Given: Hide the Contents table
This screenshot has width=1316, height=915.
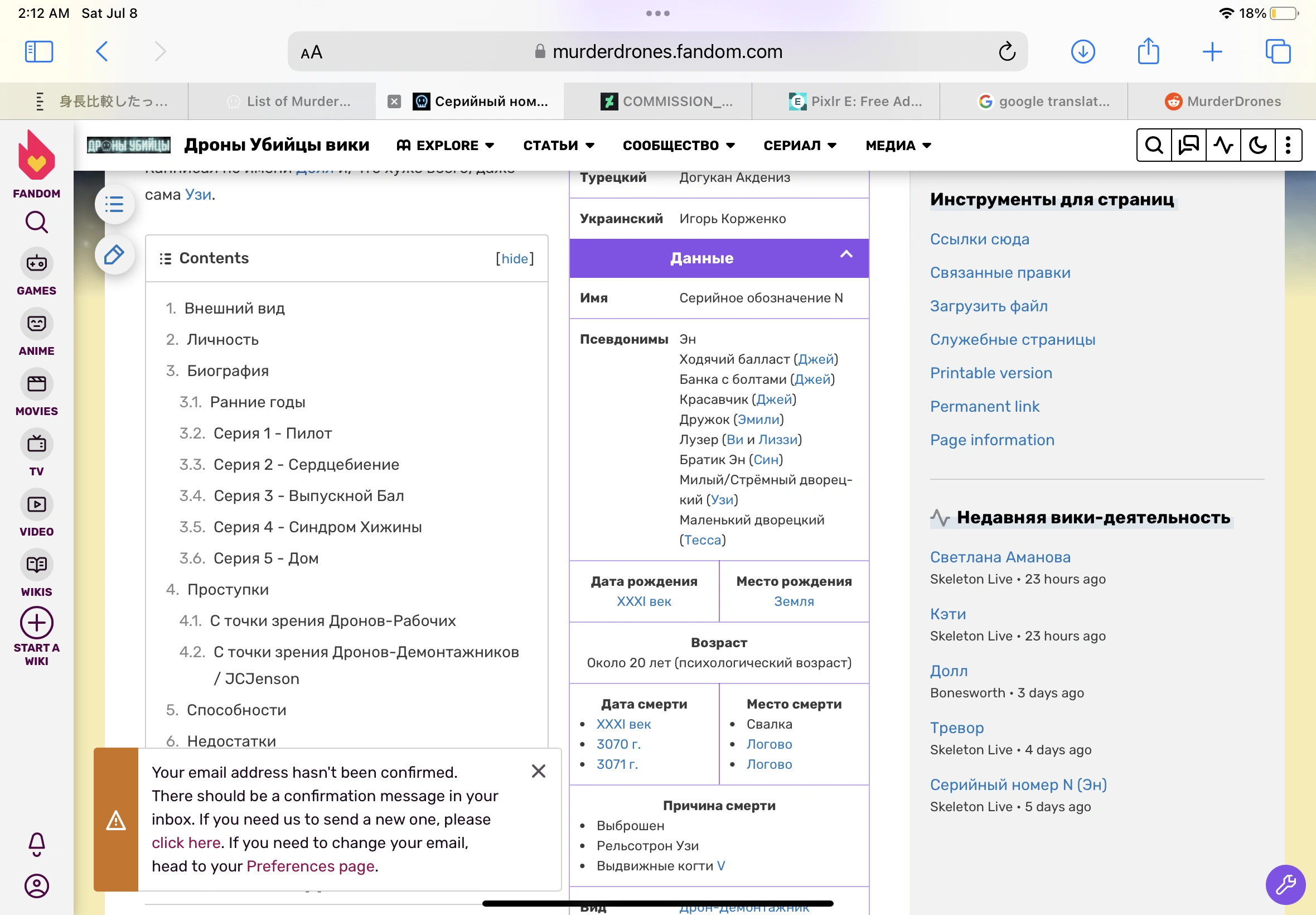Looking at the screenshot, I should coord(515,258).
